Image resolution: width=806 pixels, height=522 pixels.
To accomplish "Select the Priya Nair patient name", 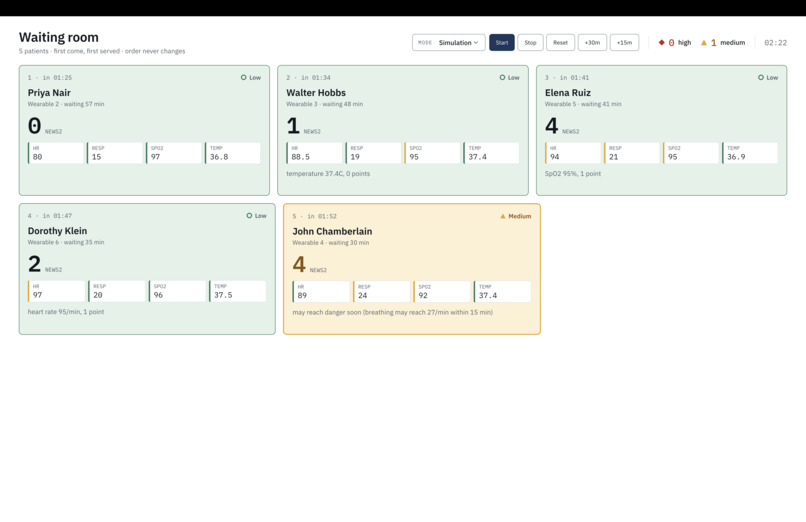I will click(x=49, y=93).
